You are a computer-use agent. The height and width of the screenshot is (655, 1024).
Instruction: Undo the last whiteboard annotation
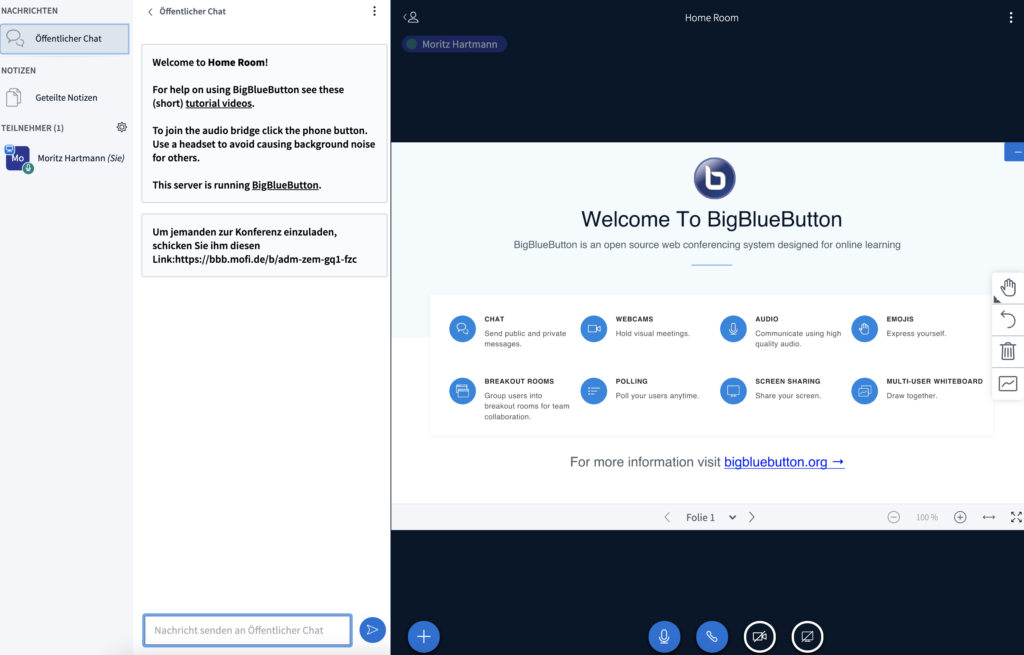[x=1008, y=319]
